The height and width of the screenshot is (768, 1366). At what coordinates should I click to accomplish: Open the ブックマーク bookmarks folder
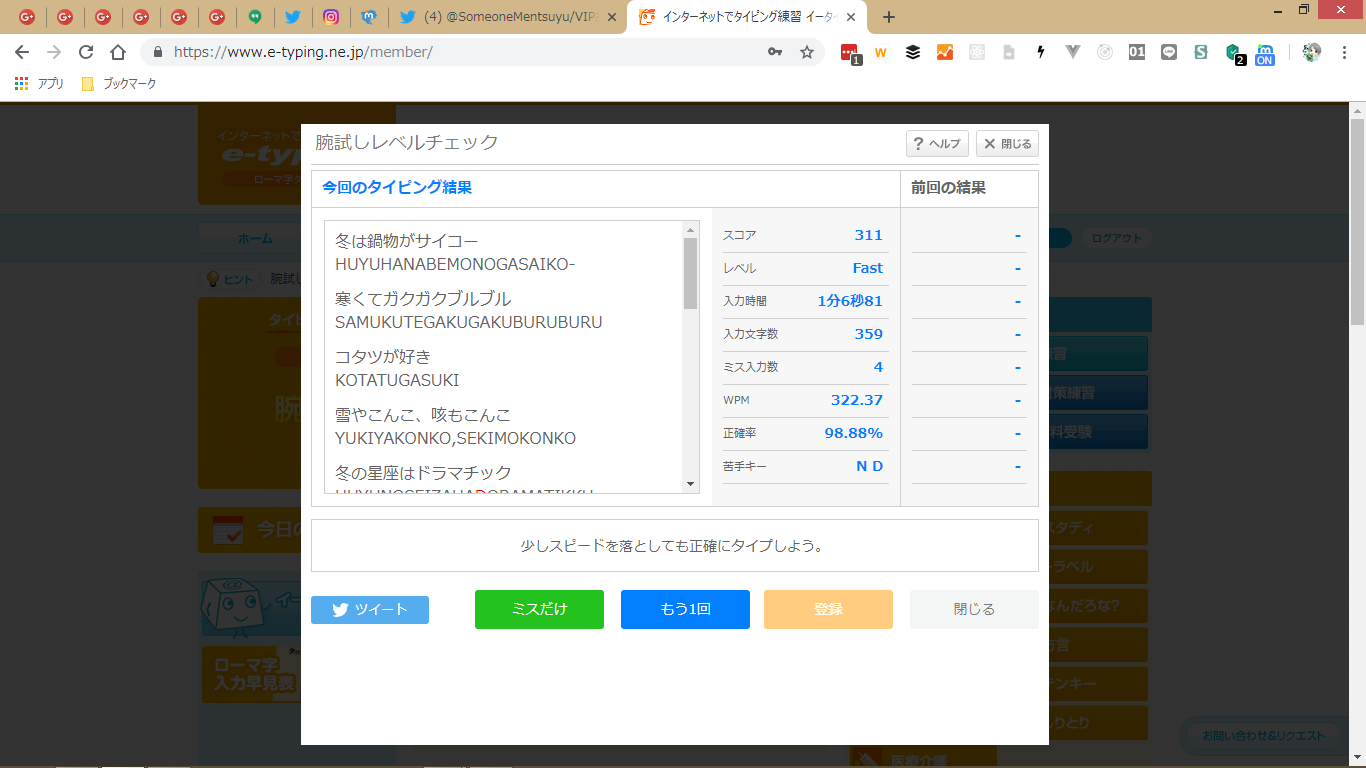(119, 84)
